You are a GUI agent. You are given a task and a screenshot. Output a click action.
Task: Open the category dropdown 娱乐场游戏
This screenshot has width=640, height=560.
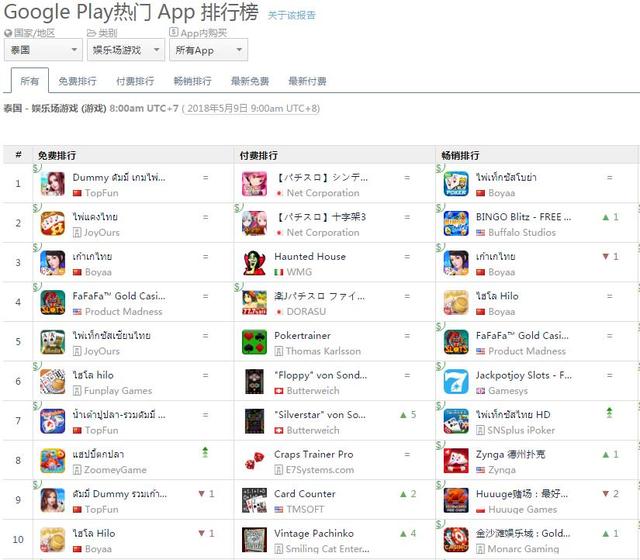click(x=126, y=50)
